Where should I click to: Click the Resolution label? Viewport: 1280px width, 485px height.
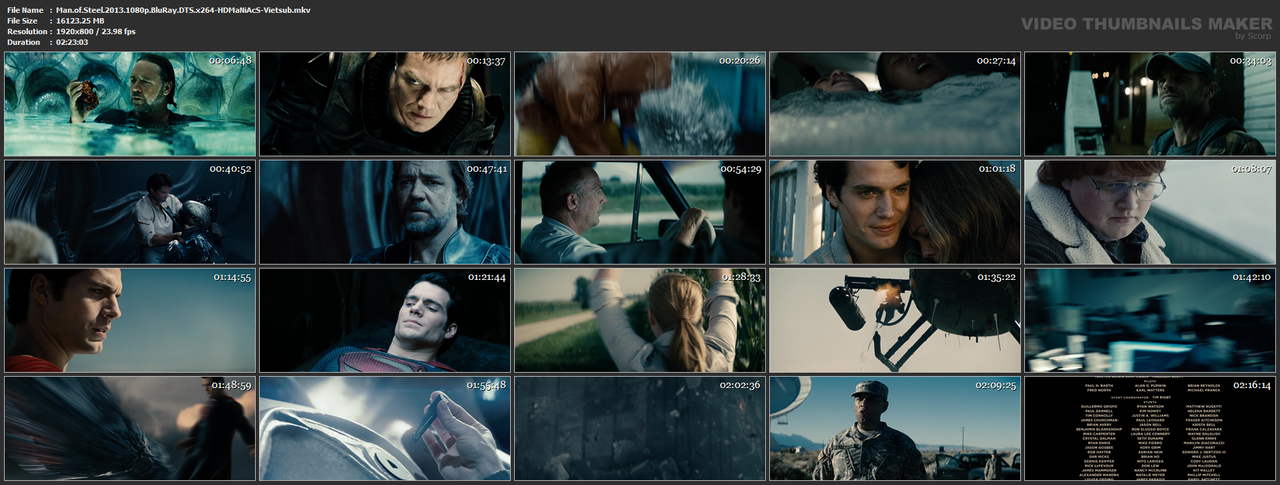pyautogui.click(x=26, y=31)
